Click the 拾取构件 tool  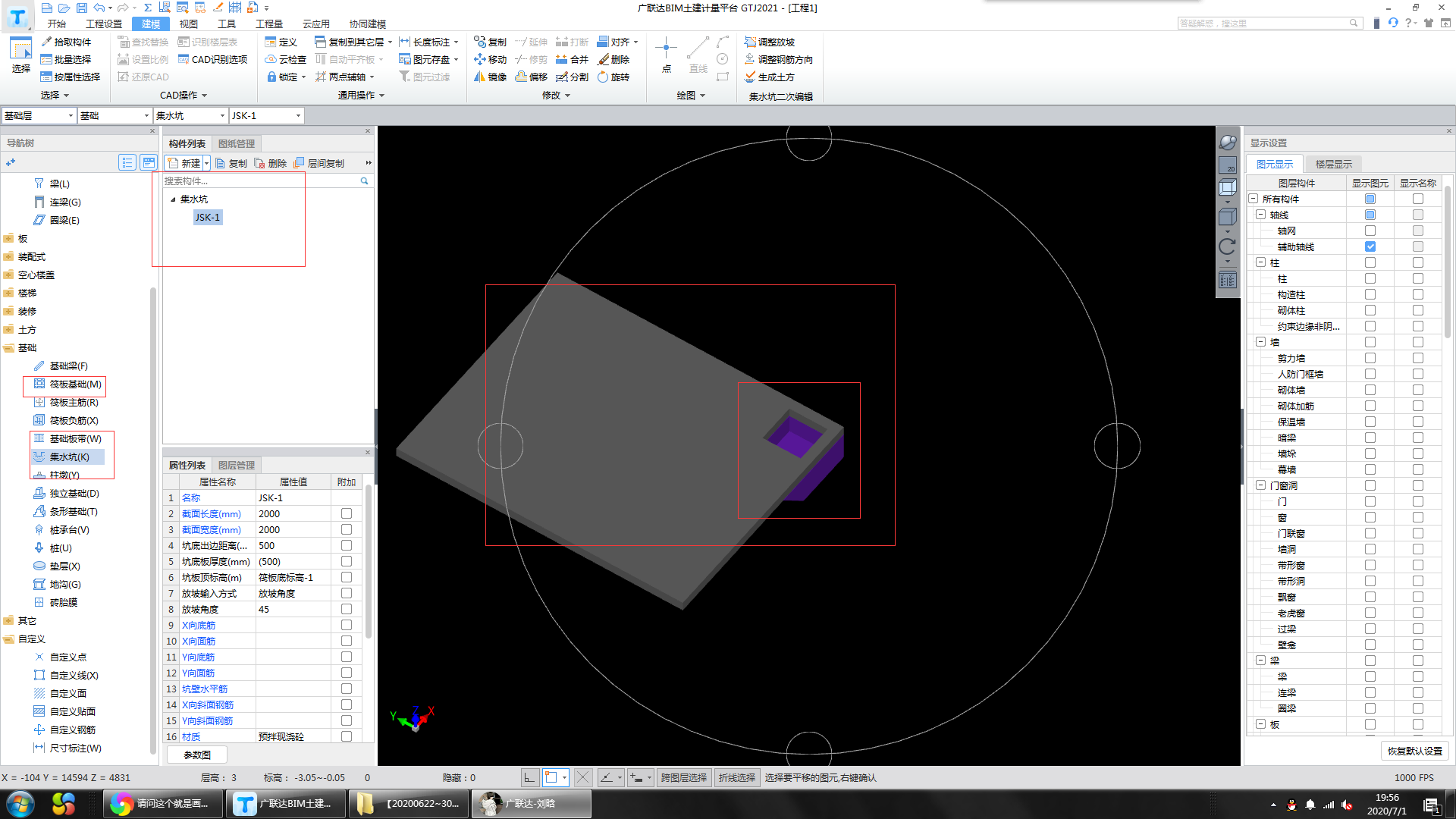tap(66, 42)
